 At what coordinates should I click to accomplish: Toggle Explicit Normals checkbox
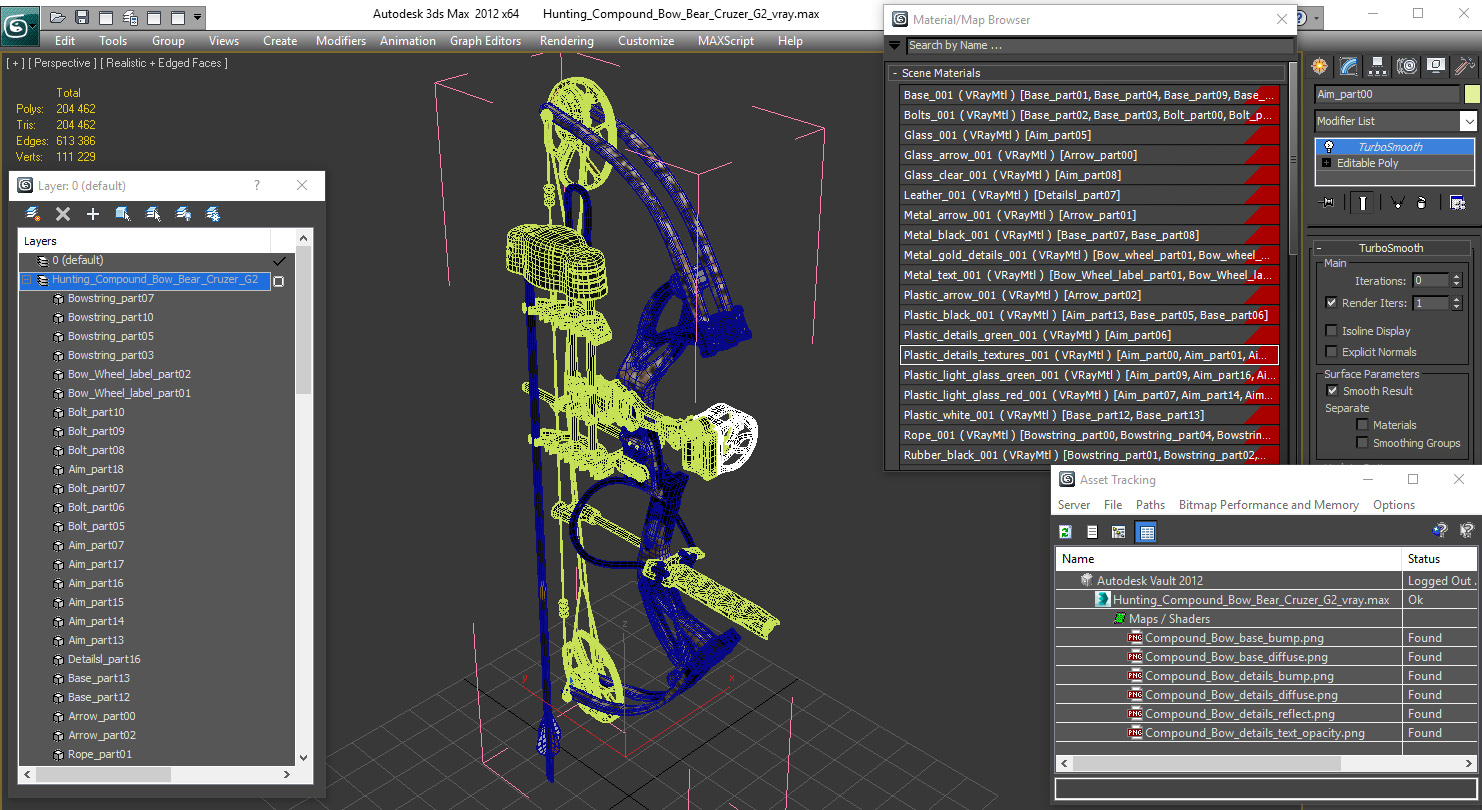pos(1331,352)
